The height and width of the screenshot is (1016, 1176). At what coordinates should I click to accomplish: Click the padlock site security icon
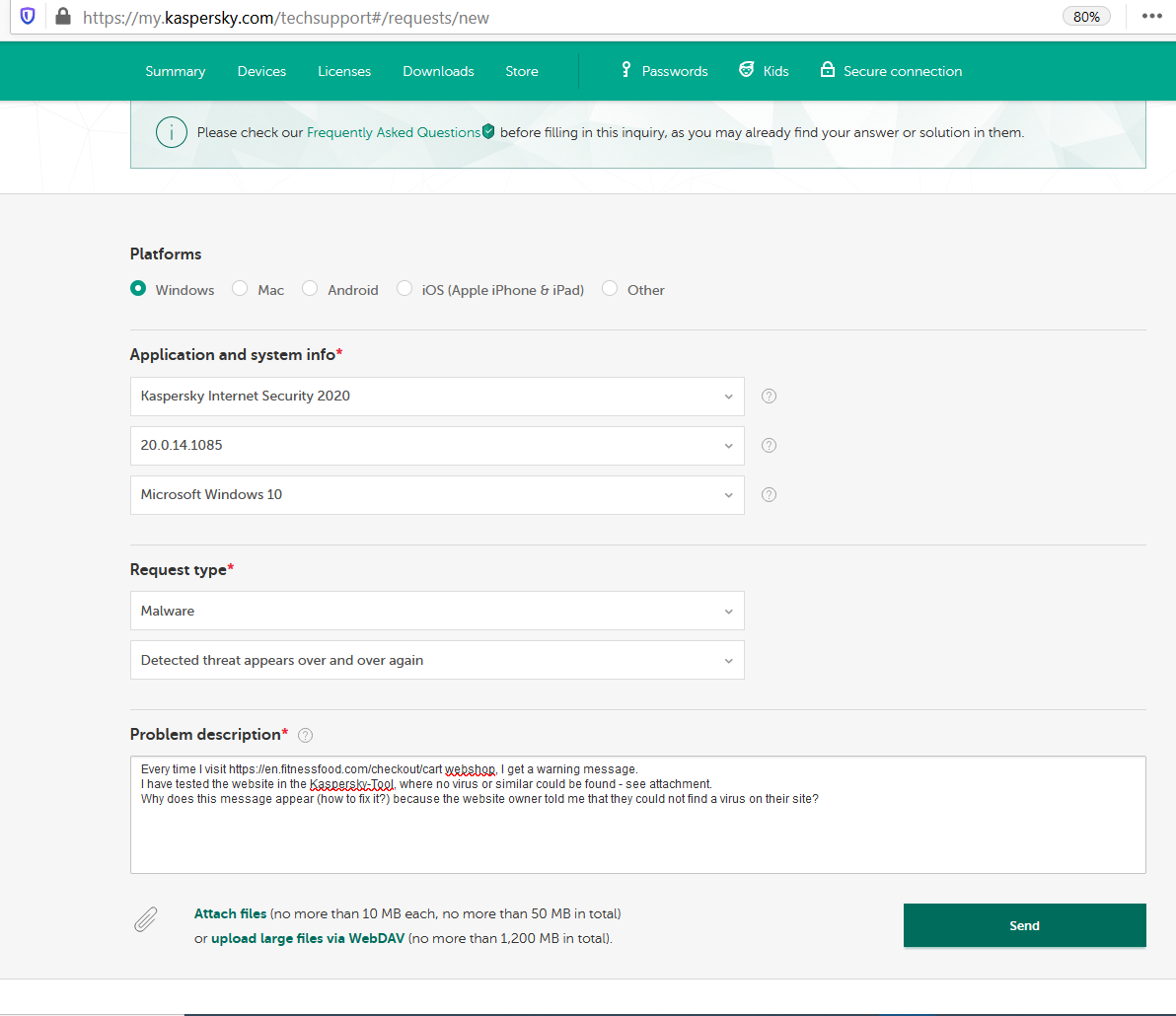coord(63,17)
